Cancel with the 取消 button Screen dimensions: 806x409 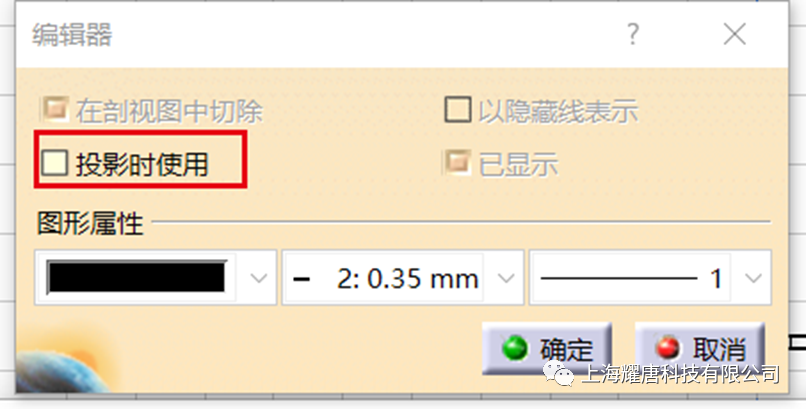(700, 347)
